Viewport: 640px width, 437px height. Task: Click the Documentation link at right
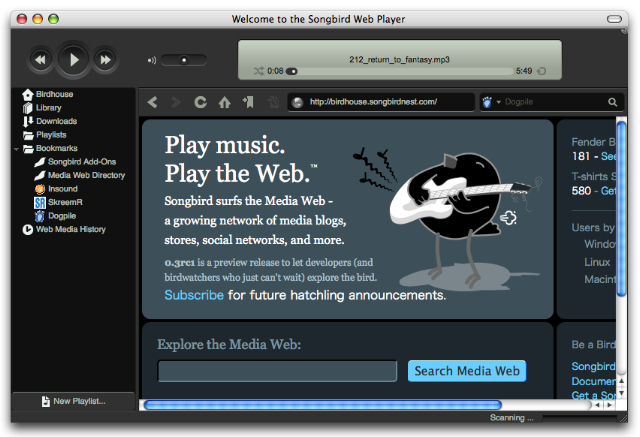point(593,381)
